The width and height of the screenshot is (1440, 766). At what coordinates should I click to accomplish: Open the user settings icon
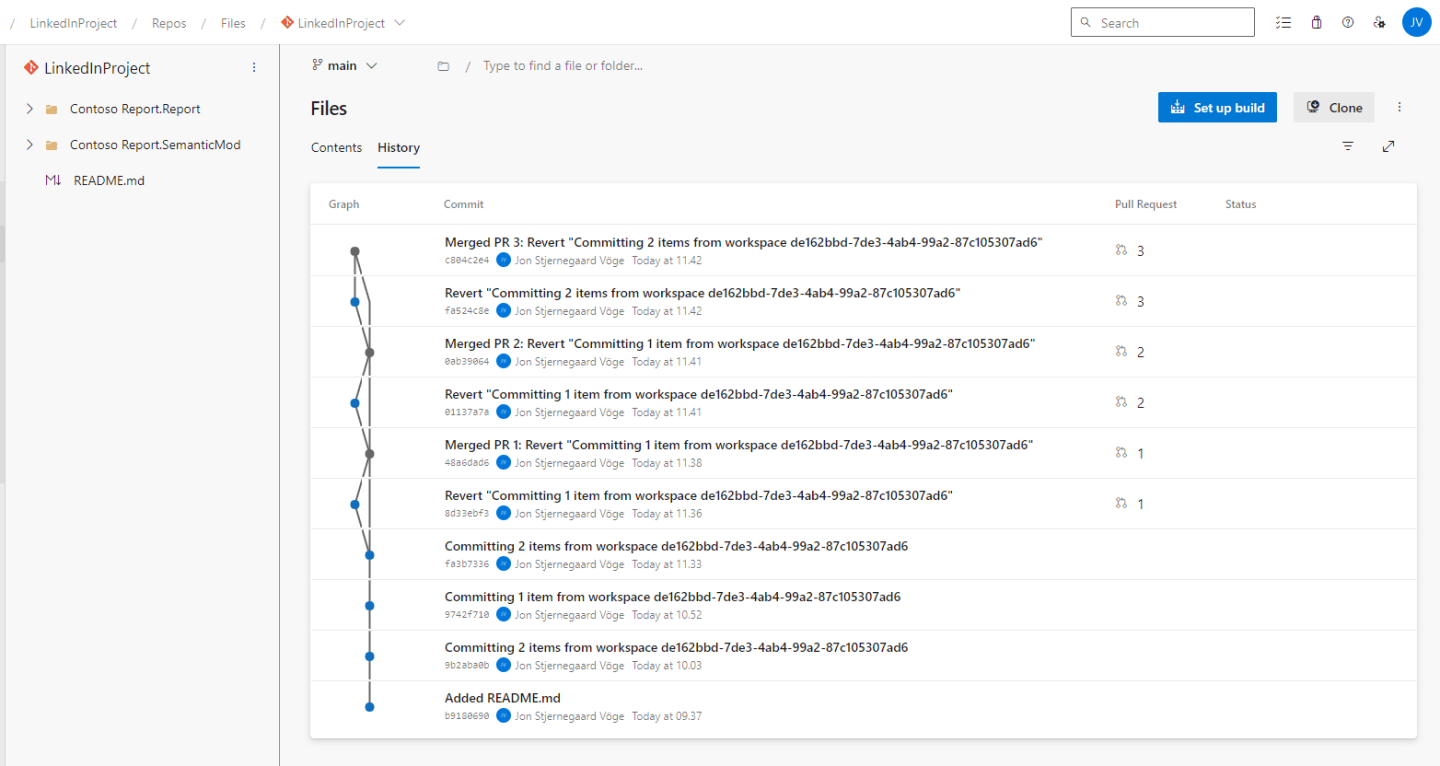click(x=1380, y=23)
